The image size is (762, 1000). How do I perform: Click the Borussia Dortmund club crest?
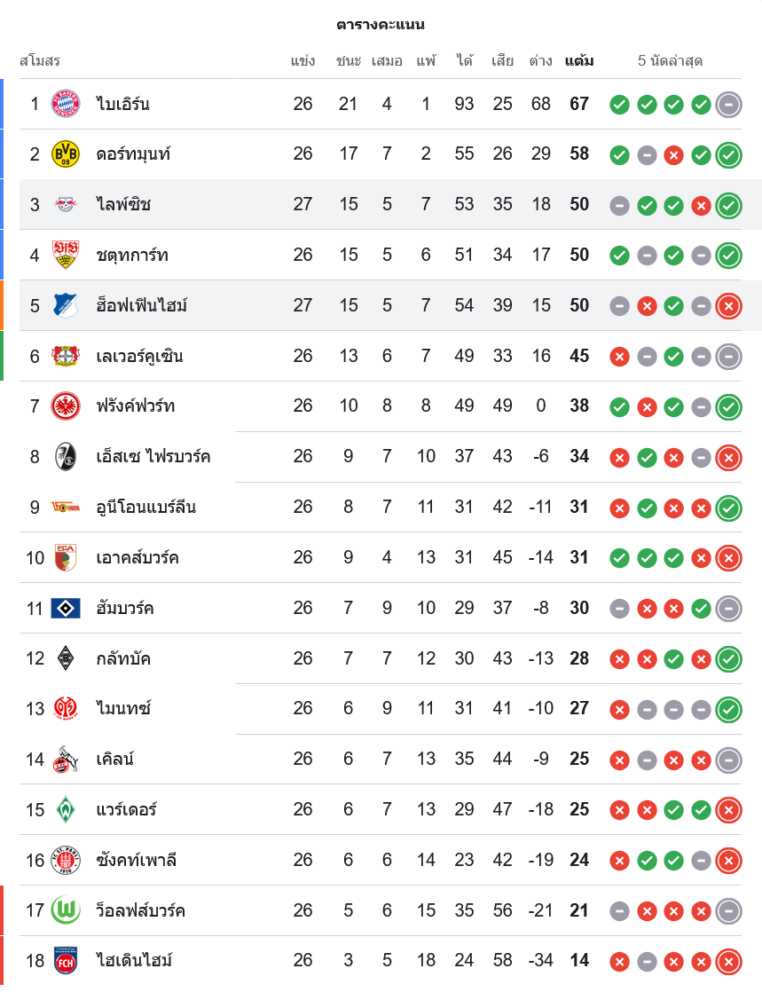point(66,154)
